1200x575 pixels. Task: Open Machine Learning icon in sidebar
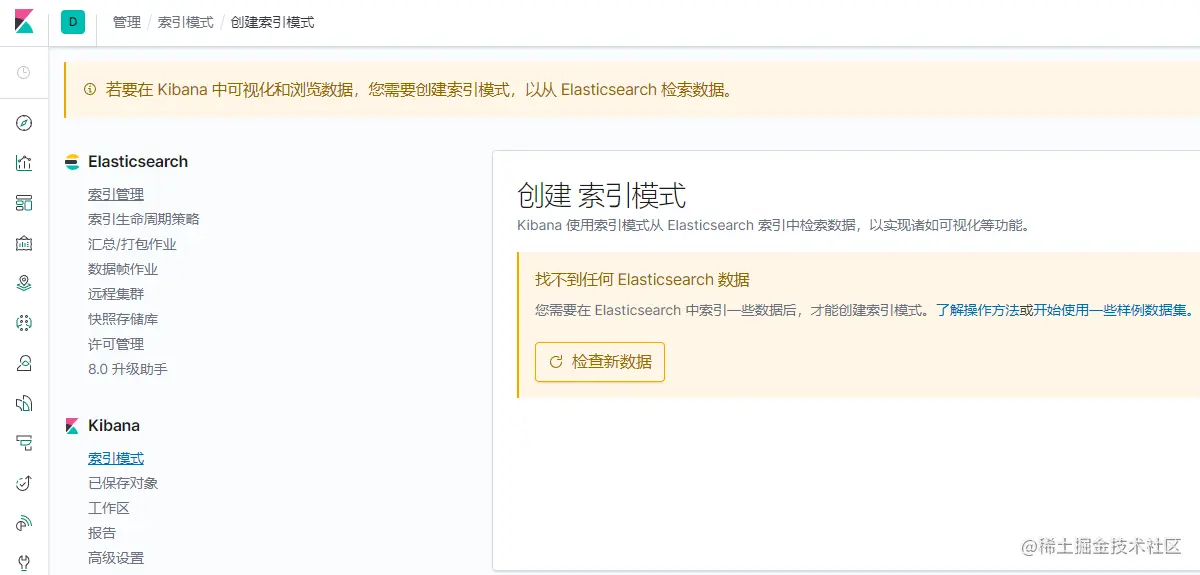click(x=24, y=323)
